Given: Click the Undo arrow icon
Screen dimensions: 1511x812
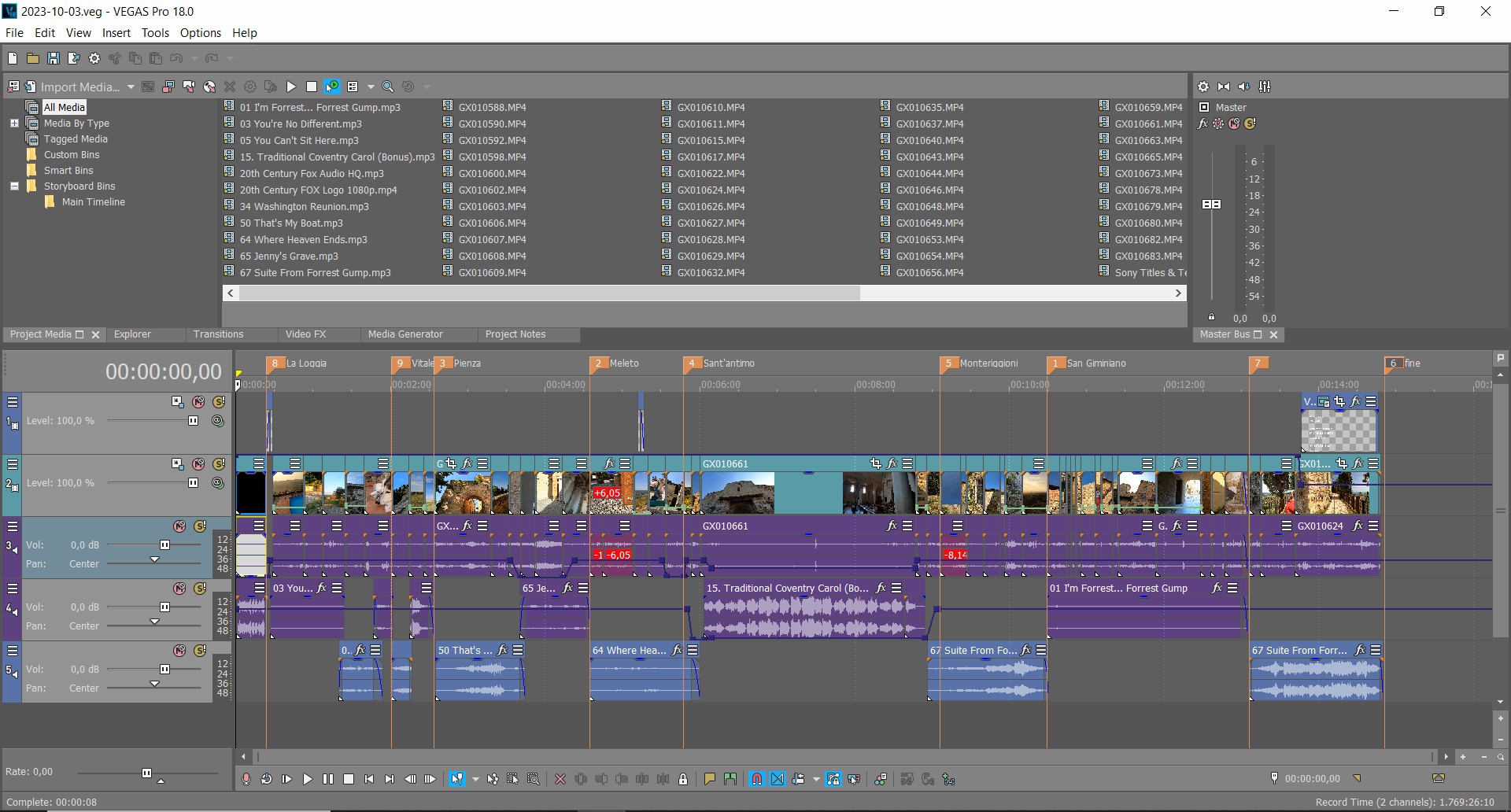Looking at the screenshot, I should pyautogui.click(x=176, y=58).
